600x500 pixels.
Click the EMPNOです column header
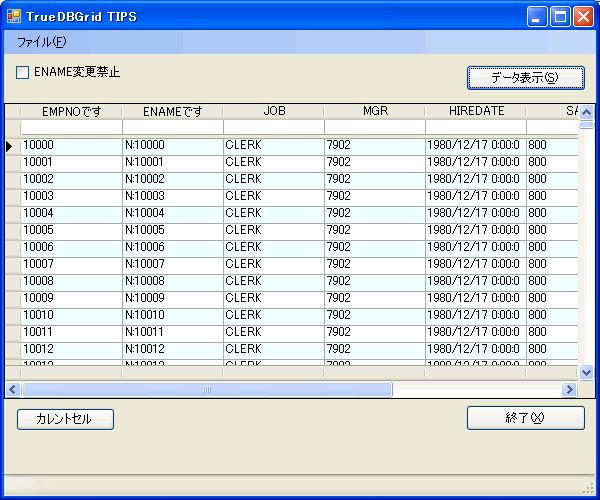(x=71, y=111)
